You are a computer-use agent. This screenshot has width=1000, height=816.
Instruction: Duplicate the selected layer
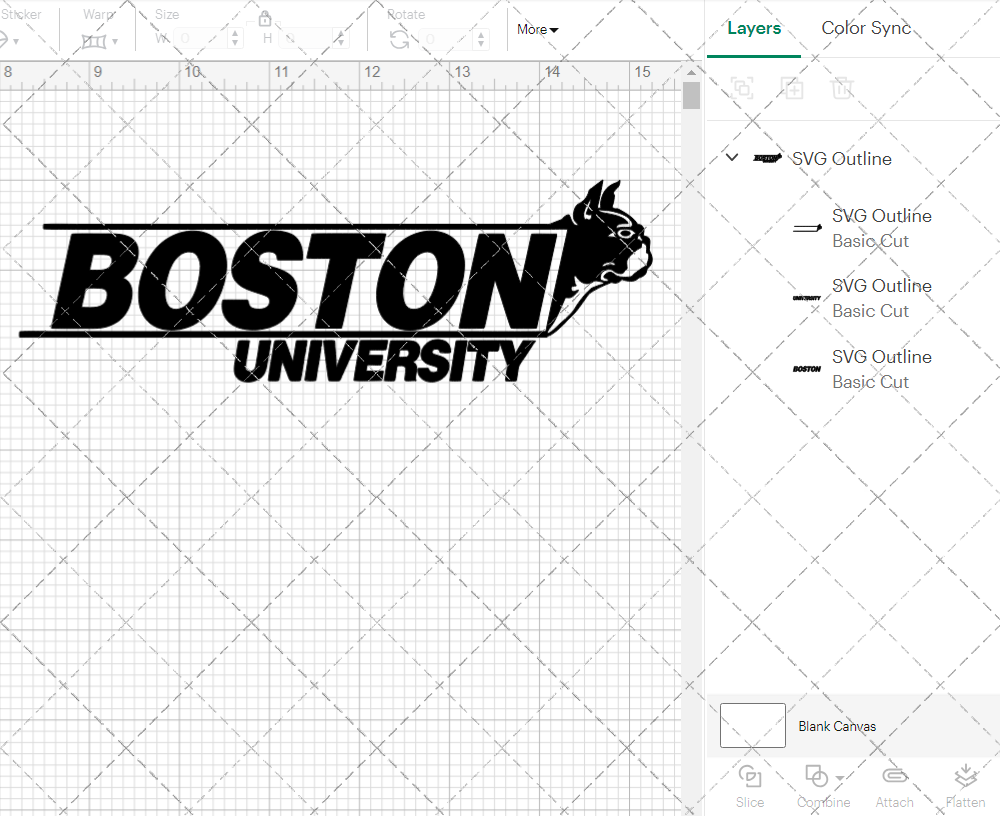pos(793,88)
